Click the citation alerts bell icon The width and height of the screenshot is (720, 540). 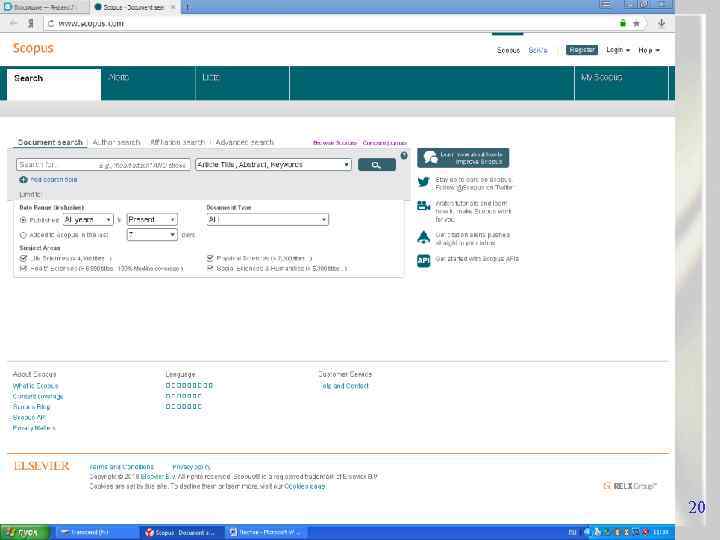click(423, 237)
